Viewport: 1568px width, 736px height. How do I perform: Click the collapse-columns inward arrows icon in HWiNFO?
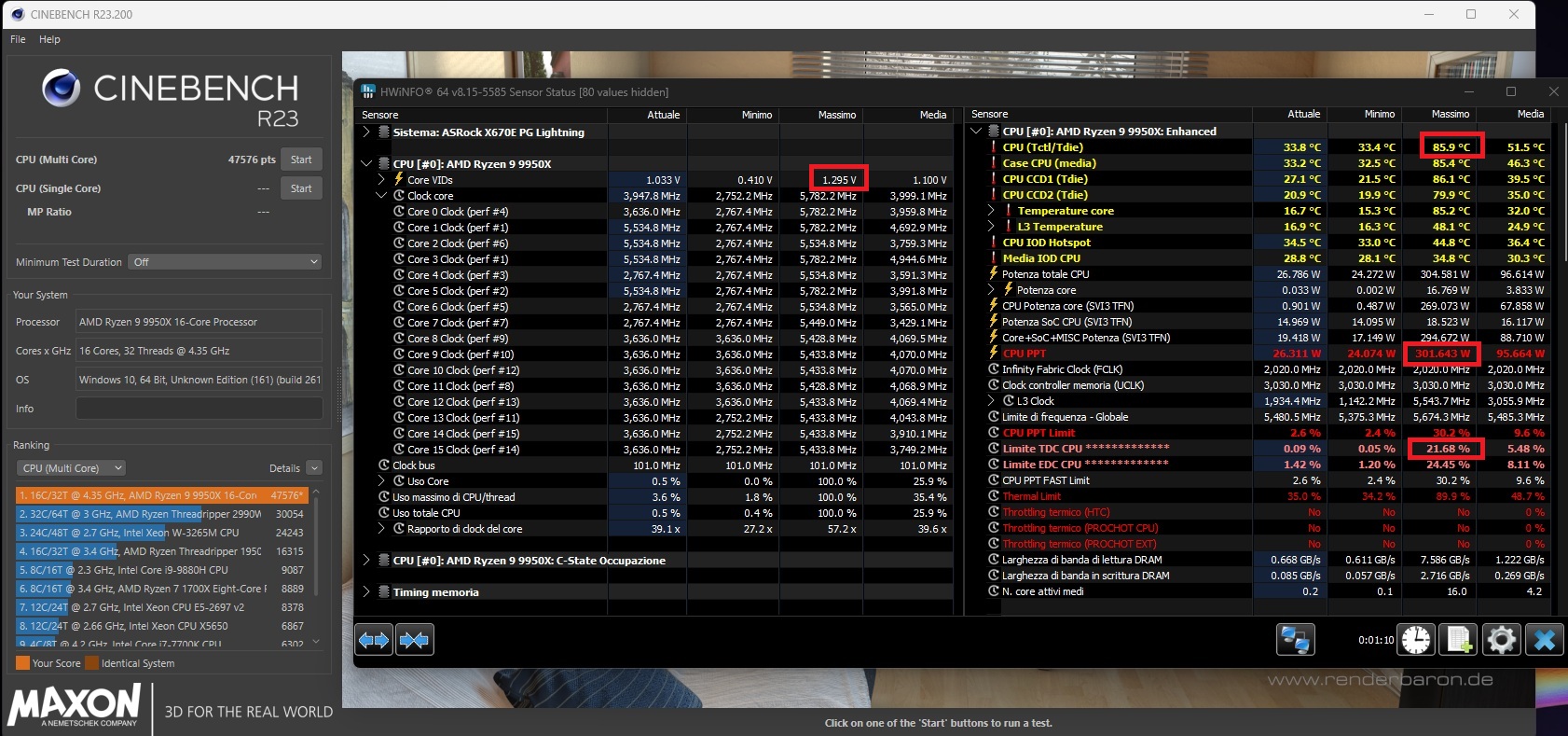point(414,640)
